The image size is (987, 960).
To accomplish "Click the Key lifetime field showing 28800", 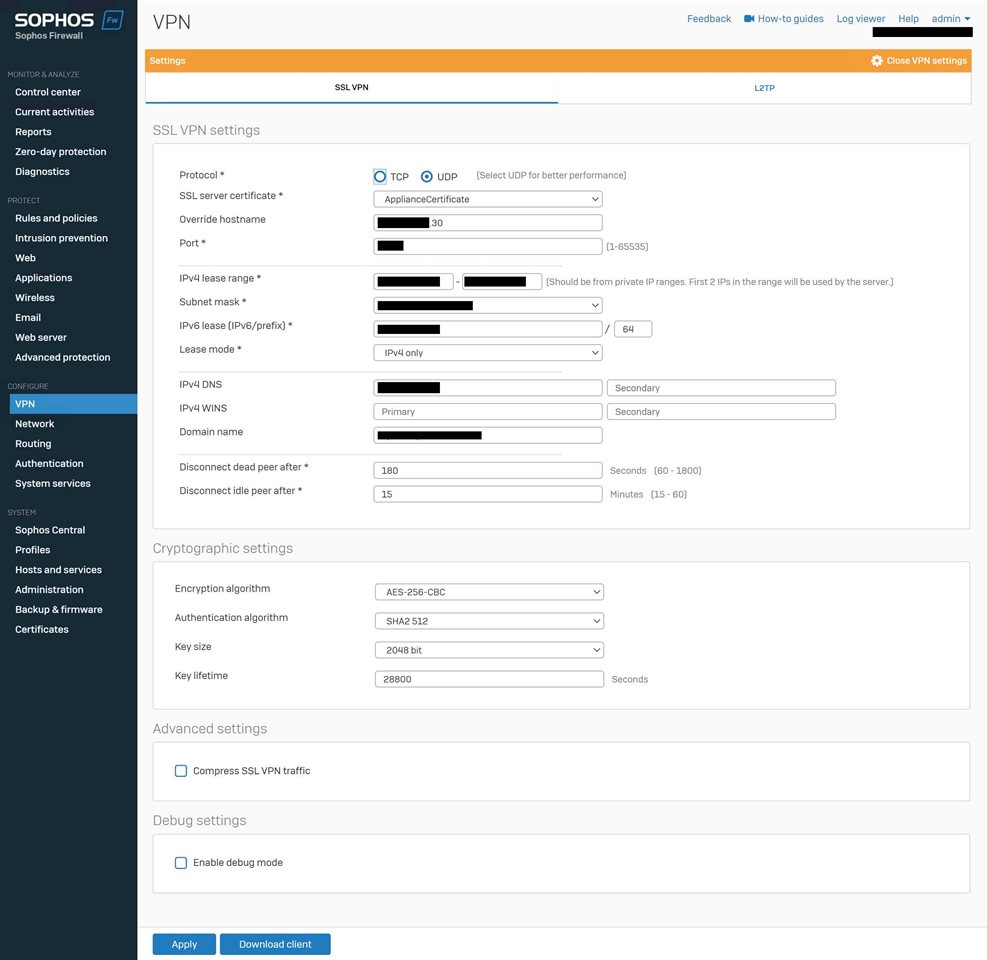I will click(x=489, y=679).
